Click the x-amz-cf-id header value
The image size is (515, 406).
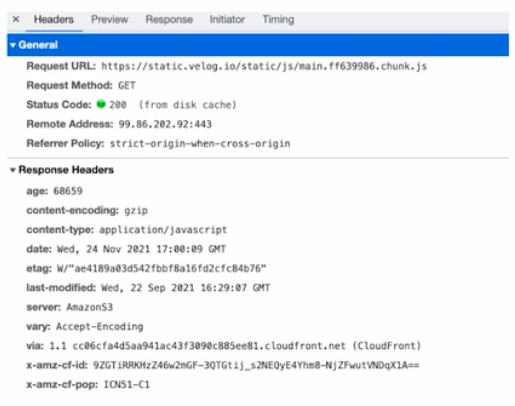point(256,365)
